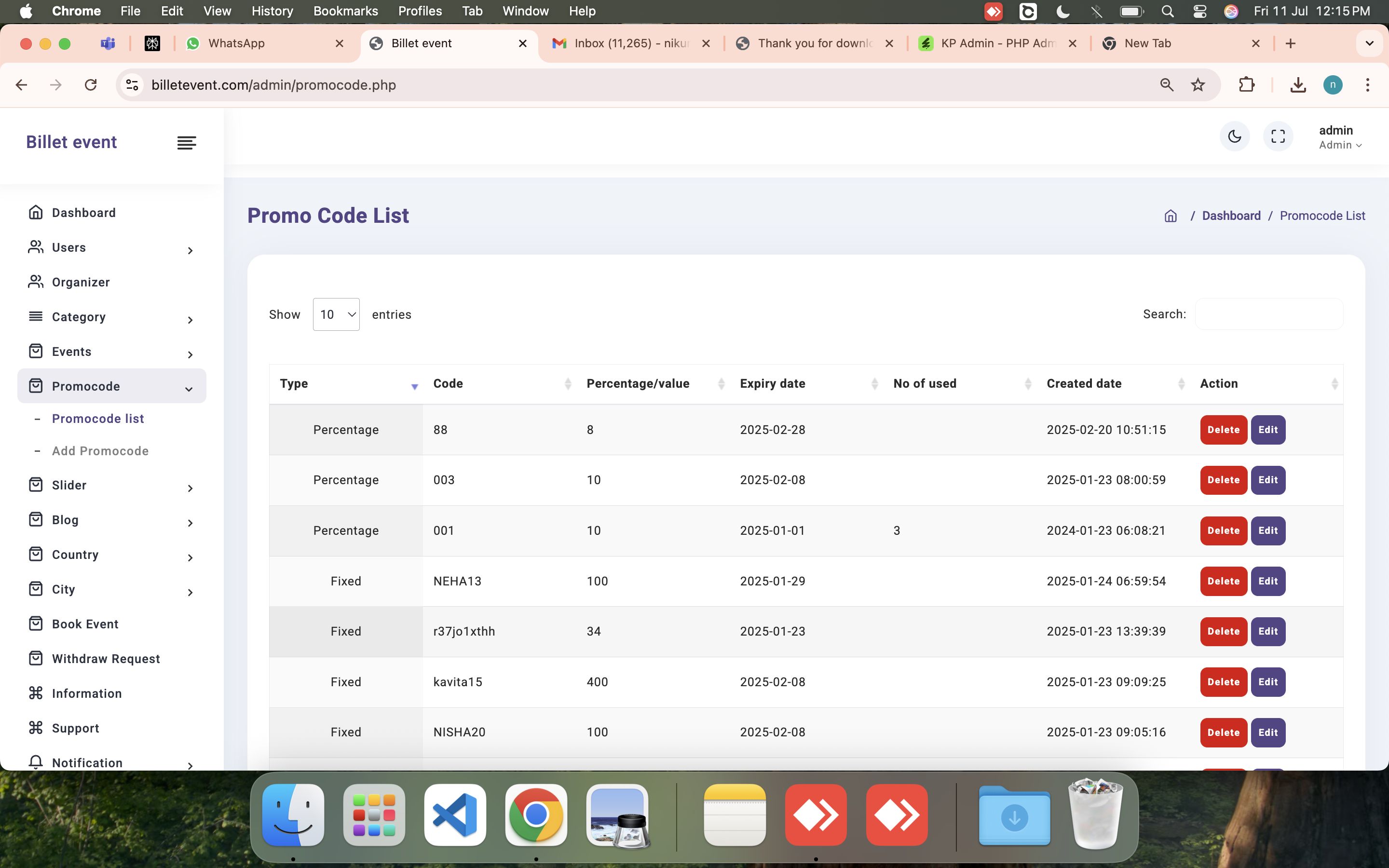Toggle dark mode moon icon
Viewport: 1389px width, 868px height.
[1234, 136]
